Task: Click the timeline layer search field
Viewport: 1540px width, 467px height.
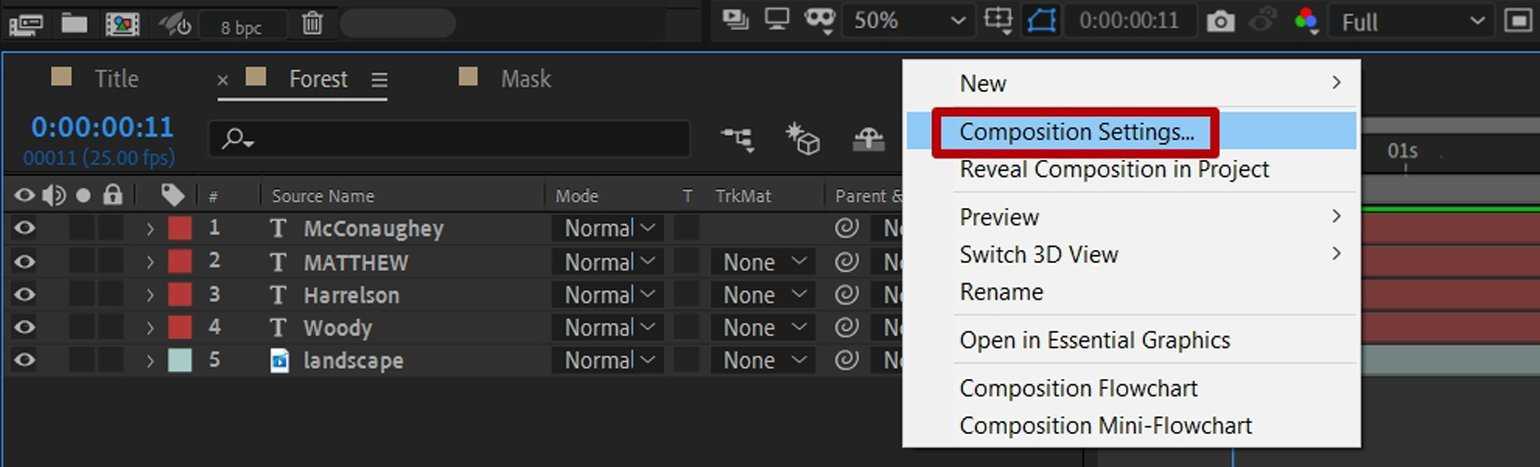Action: pos(450,140)
